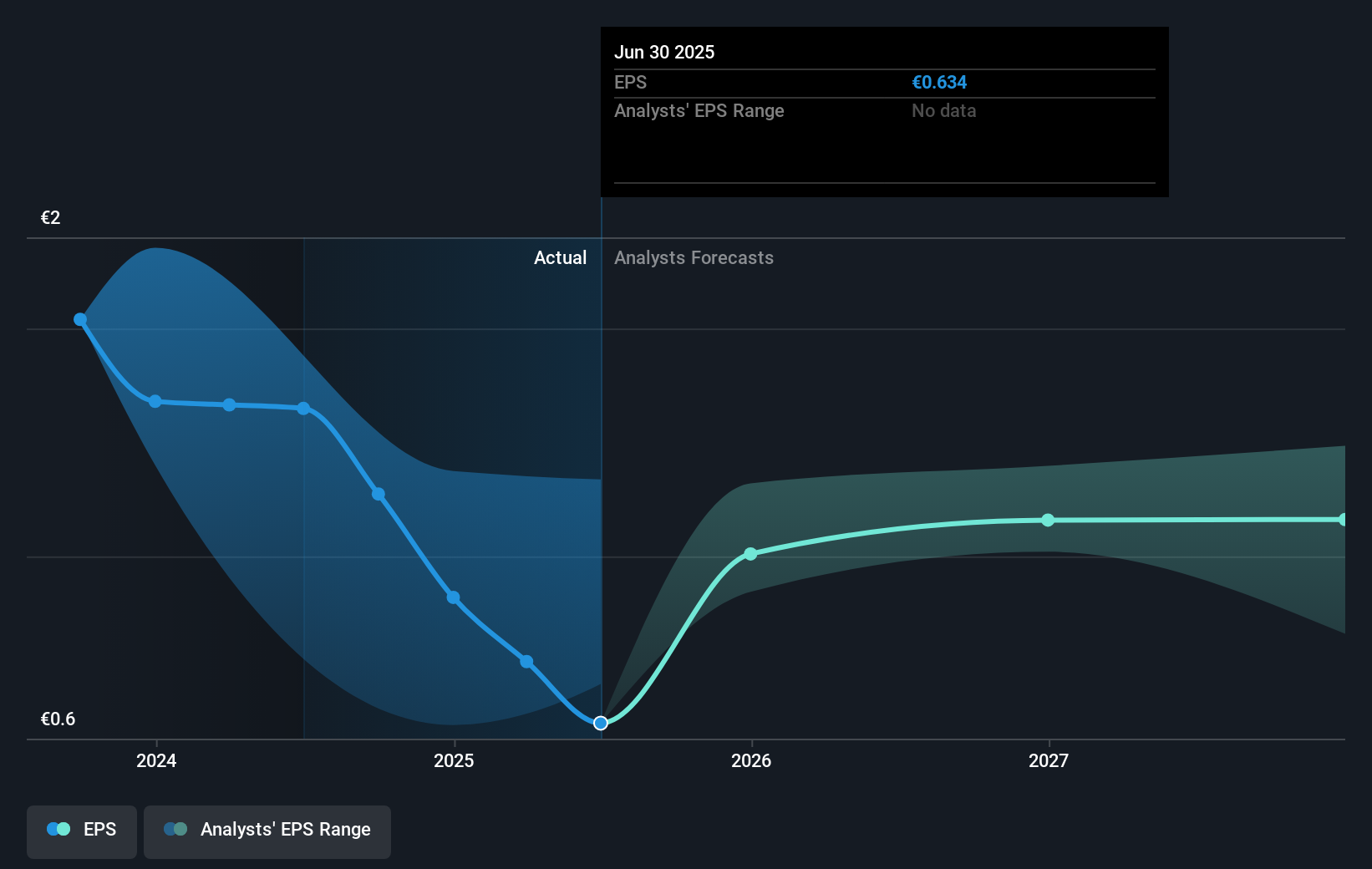The image size is (1372, 869).
Task: Click the 2024 axis label
Action: pos(155,760)
